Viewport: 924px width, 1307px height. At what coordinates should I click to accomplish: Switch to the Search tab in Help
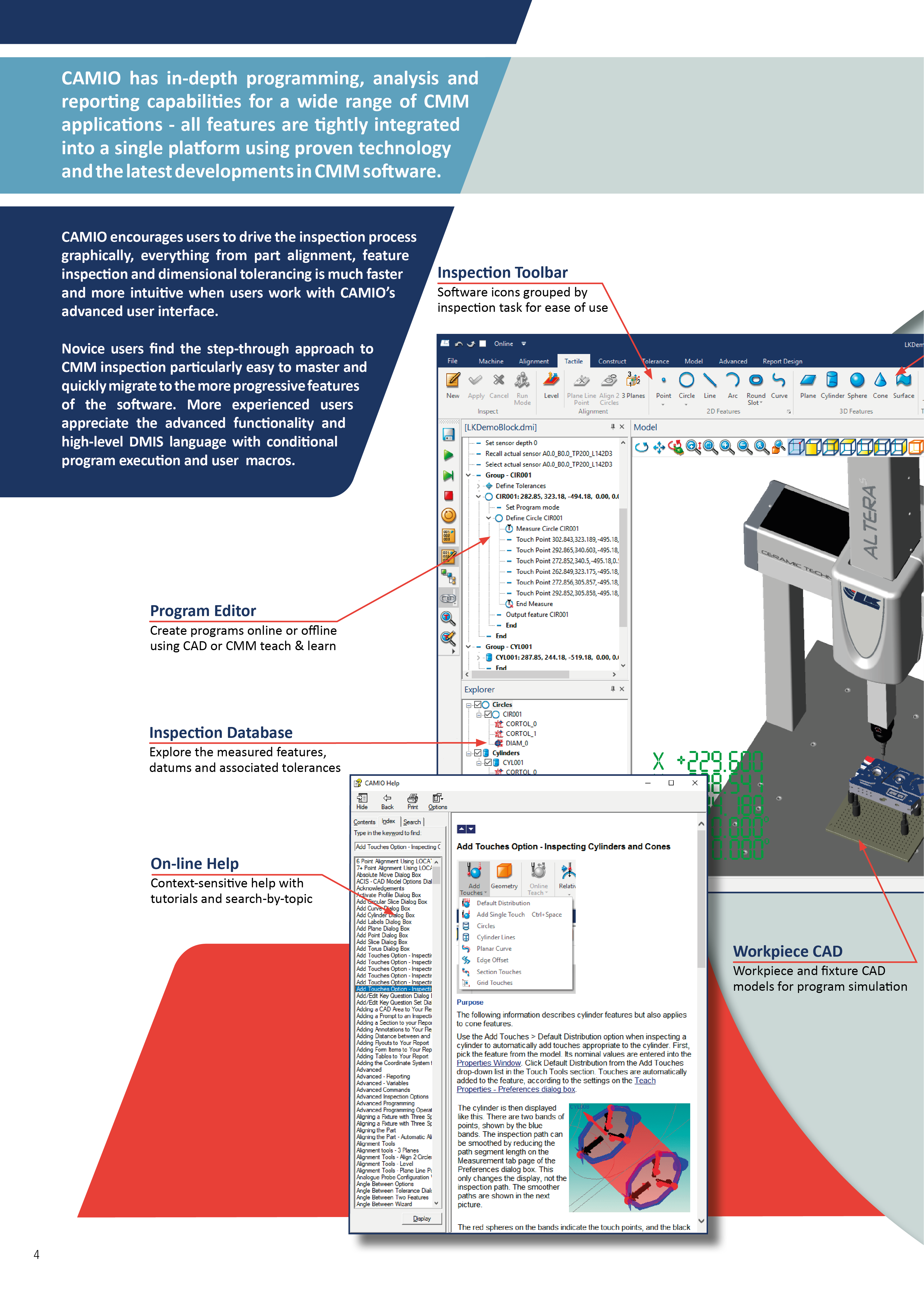(x=412, y=822)
